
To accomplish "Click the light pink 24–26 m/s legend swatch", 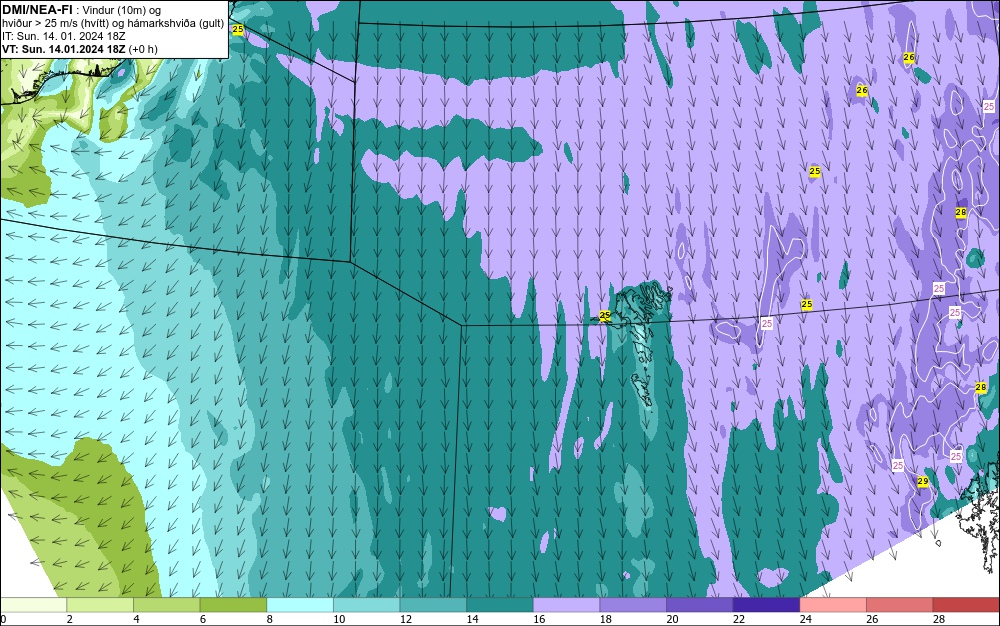I will [x=833, y=605].
